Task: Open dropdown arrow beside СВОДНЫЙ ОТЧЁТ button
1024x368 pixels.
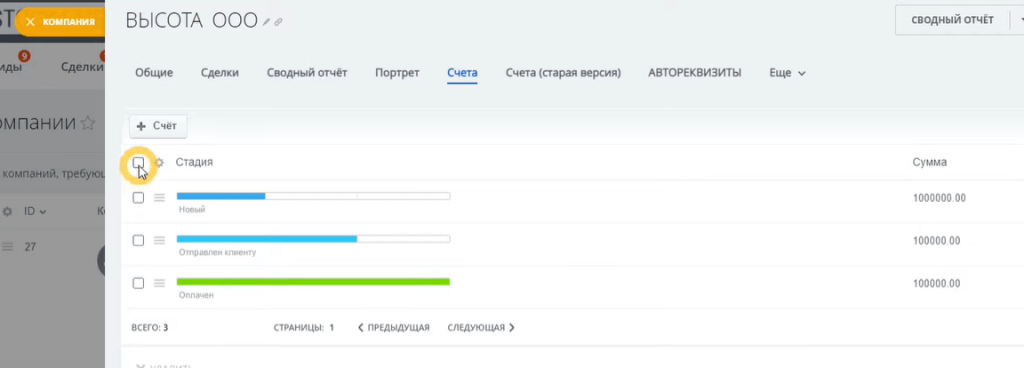Action: pos(1021,20)
